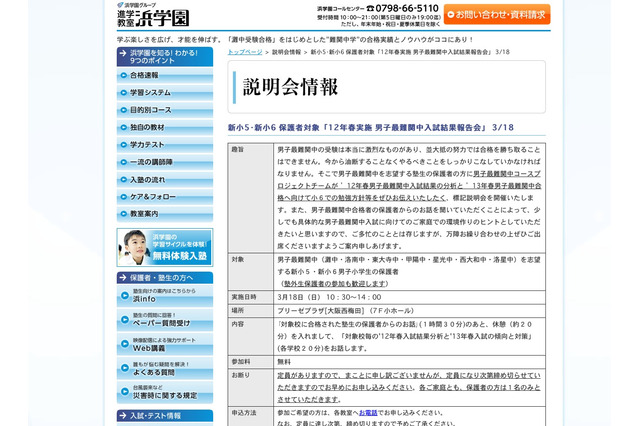Click the 新小5・新小6 保護者対象 article title

tap(371, 128)
